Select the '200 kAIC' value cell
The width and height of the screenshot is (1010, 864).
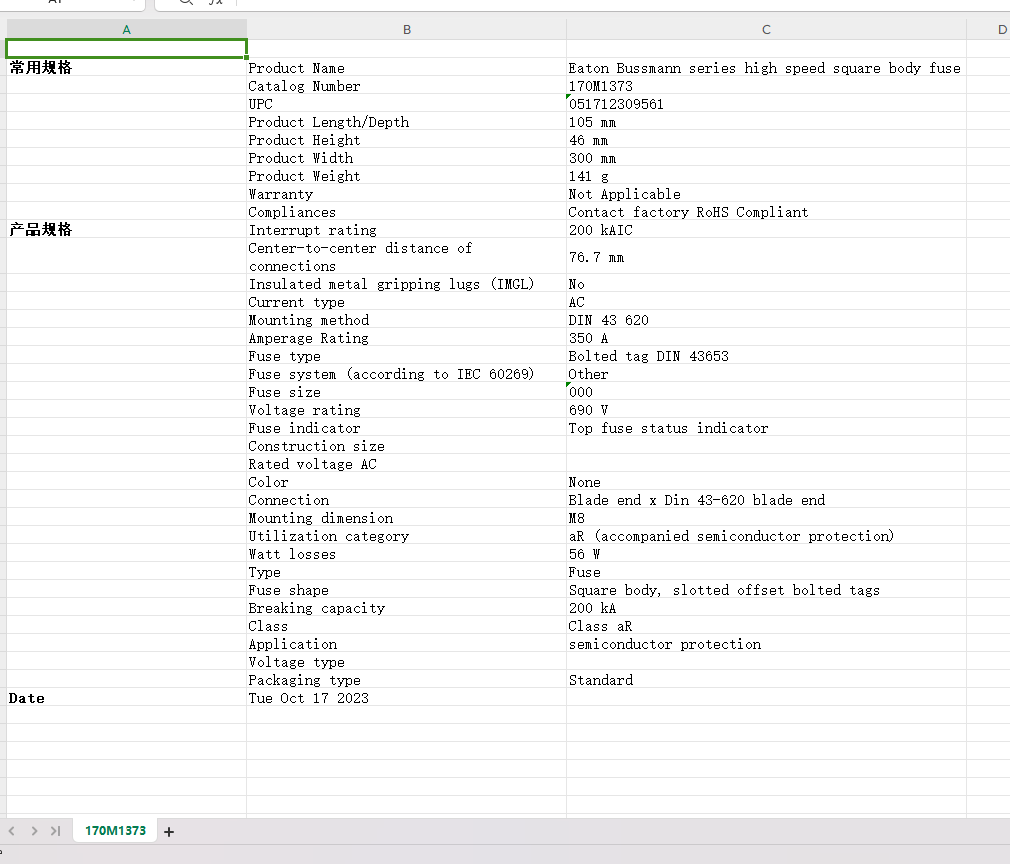766,230
